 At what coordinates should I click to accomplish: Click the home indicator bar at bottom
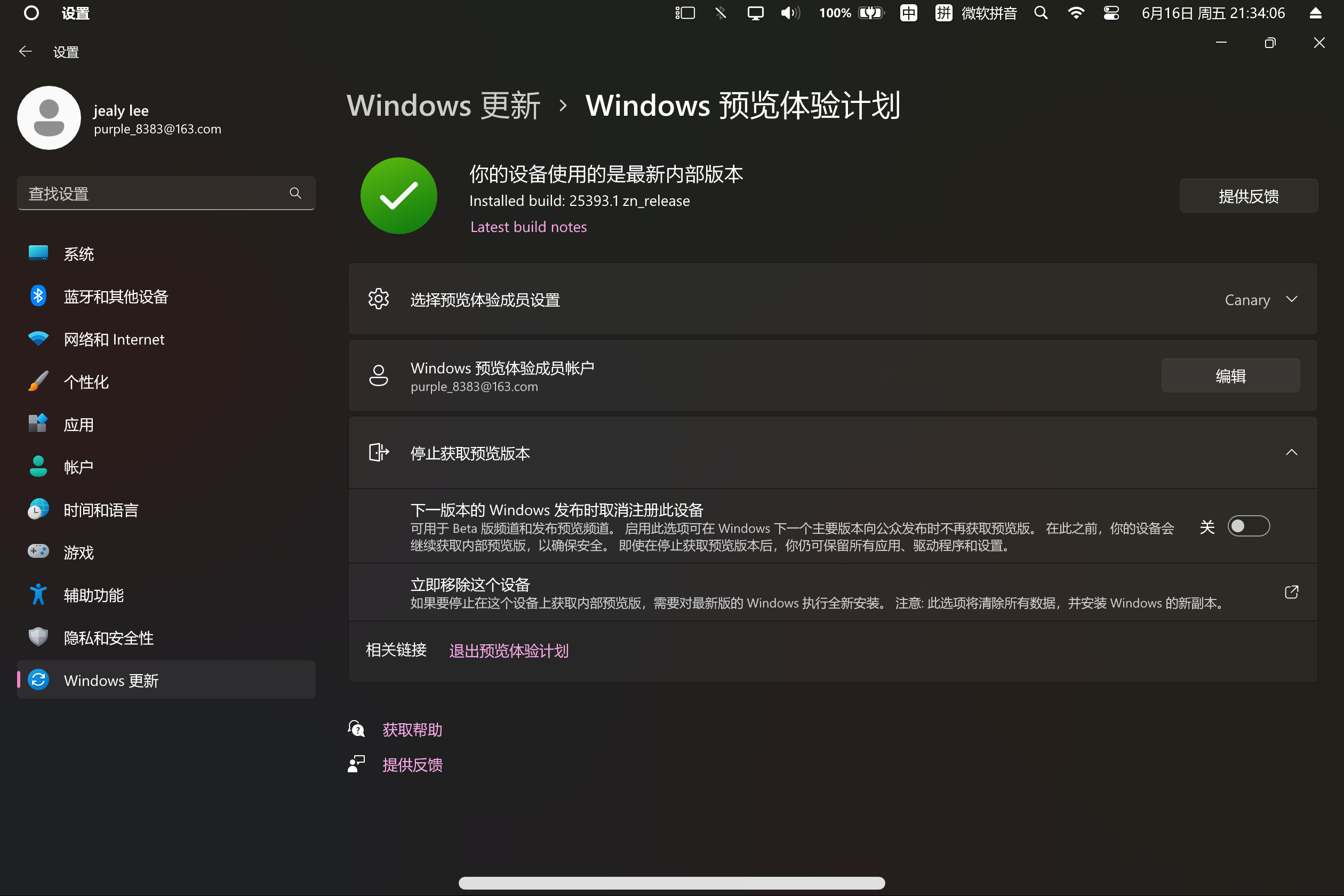[672, 882]
